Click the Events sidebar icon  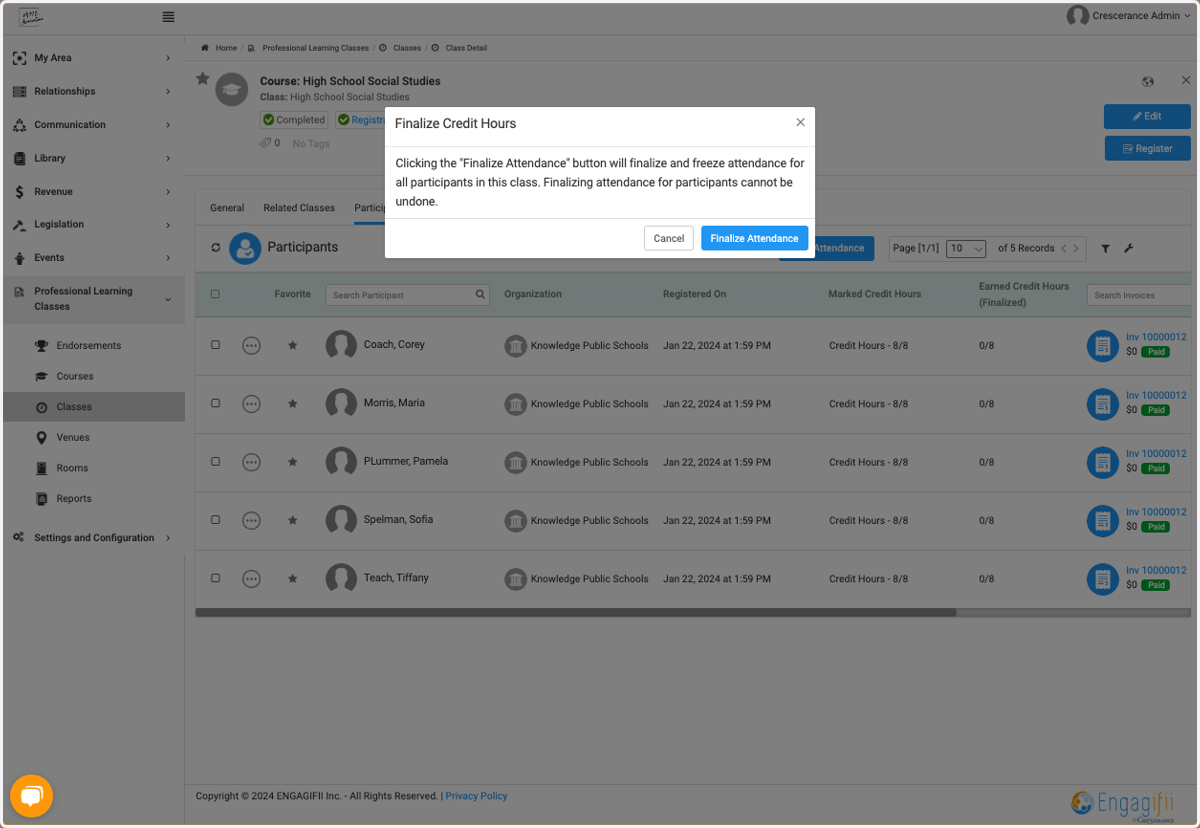pos(19,258)
